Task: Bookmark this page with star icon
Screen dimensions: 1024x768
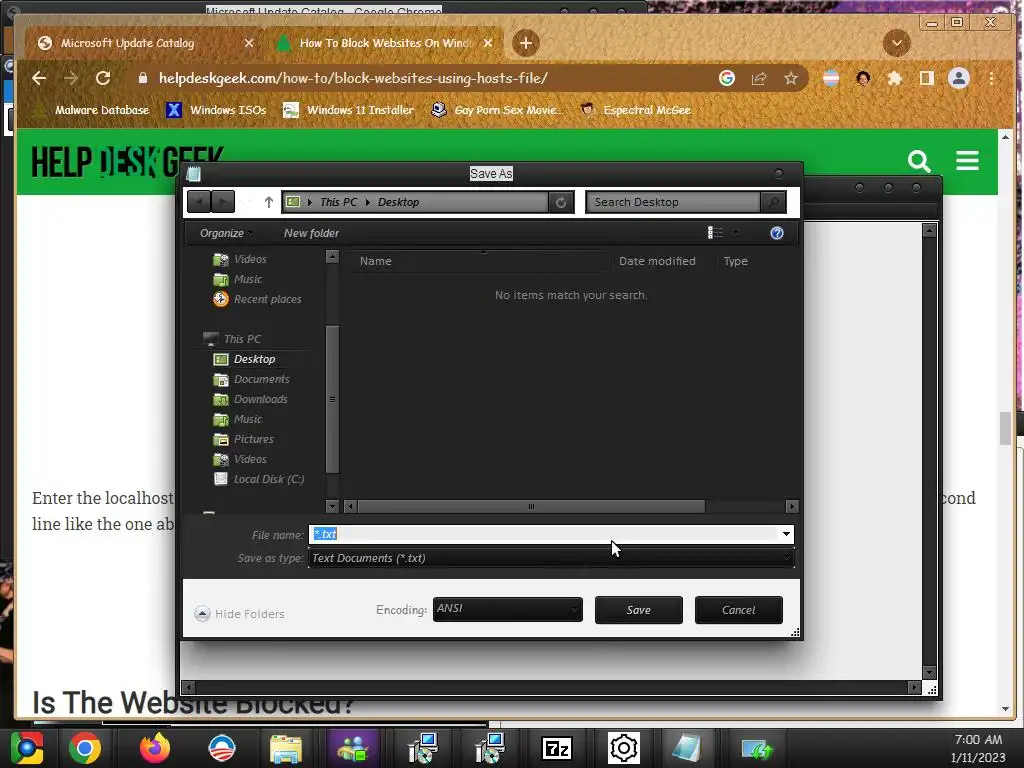Action: click(791, 79)
